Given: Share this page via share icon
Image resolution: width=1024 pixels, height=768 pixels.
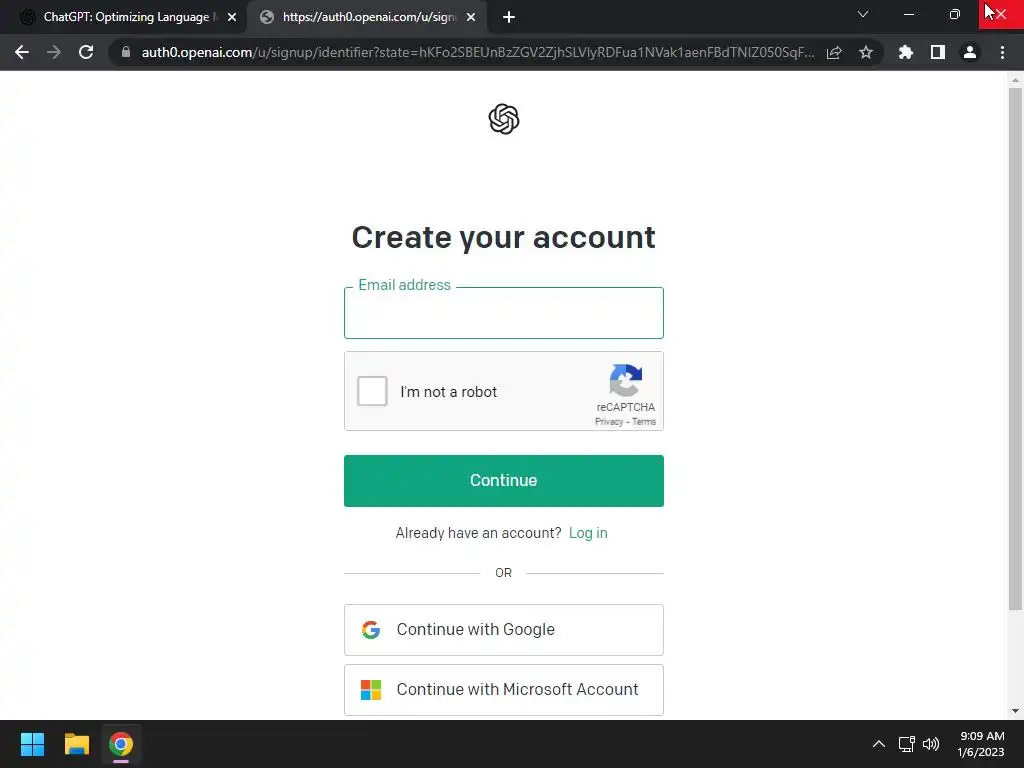Looking at the screenshot, I should click(x=834, y=52).
